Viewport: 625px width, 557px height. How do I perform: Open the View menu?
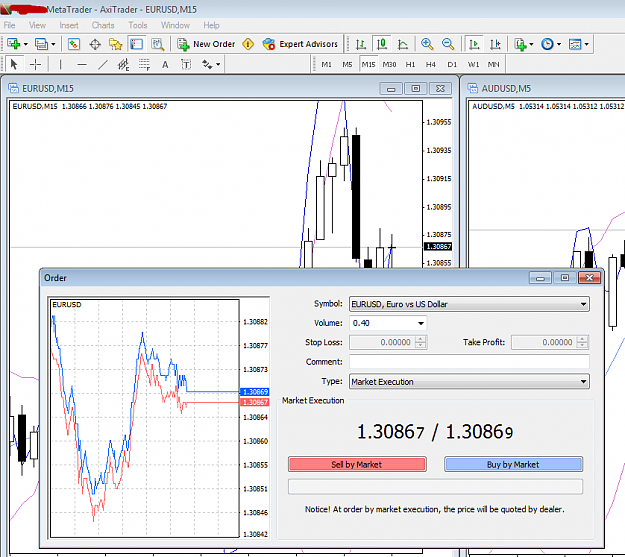[37, 26]
